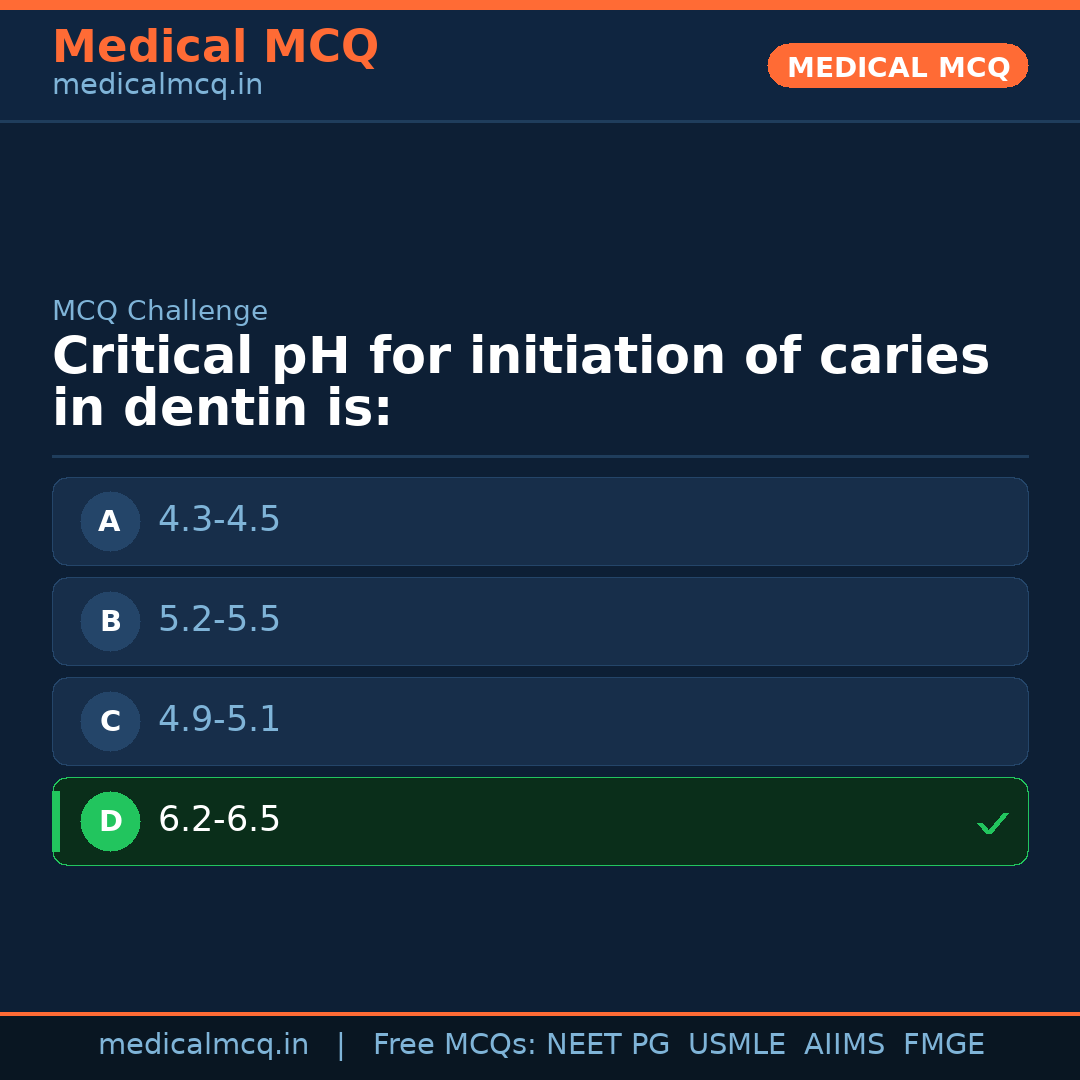Click medicalmcq.in in the footer

coord(203,1045)
